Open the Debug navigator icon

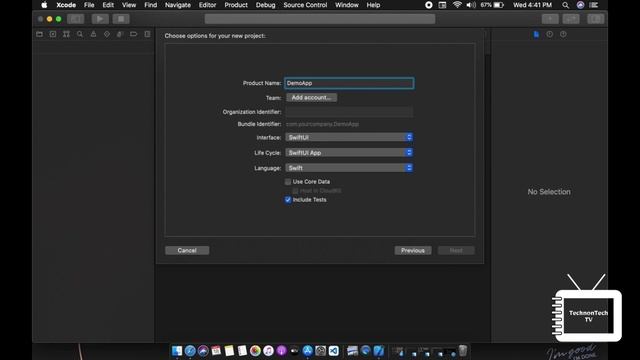coord(120,34)
